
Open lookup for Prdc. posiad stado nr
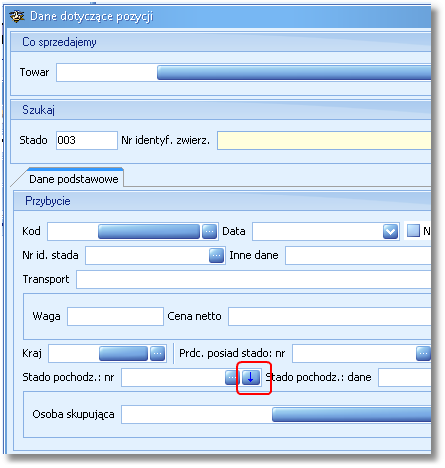[x=423, y=353]
